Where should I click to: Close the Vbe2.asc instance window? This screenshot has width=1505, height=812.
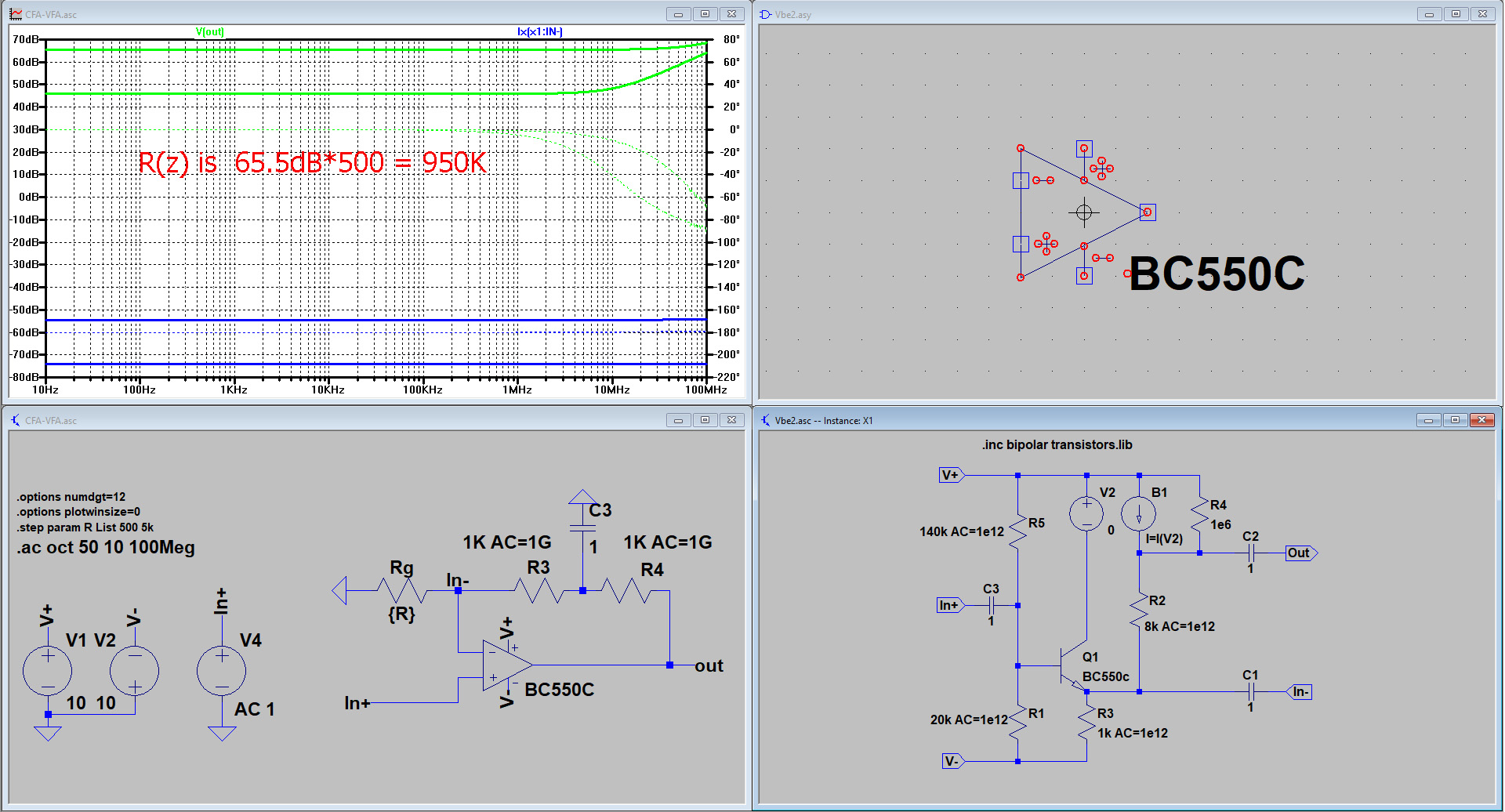coord(1481,420)
